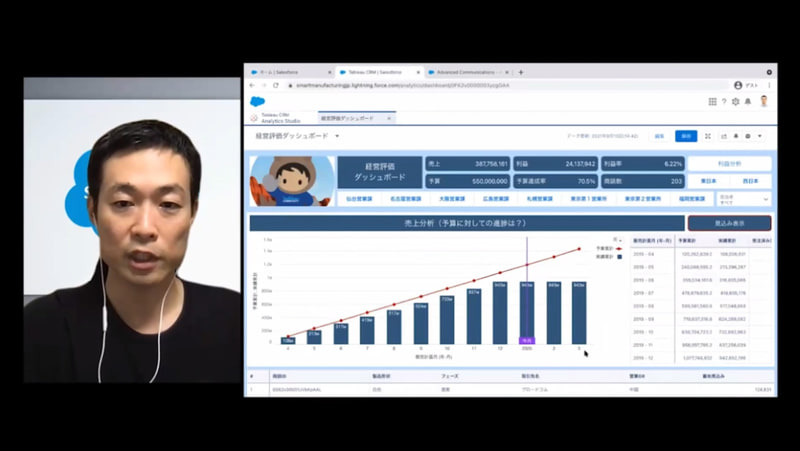Toggle the 名古屋営業課 filter
Image resolution: width=800 pixels, height=451 pixels.
pyautogui.click(x=406, y=199)
